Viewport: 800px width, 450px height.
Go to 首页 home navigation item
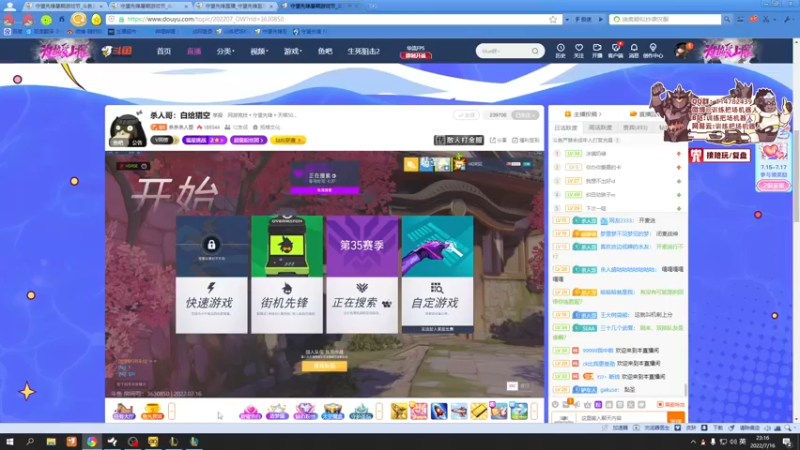(164, 51)
